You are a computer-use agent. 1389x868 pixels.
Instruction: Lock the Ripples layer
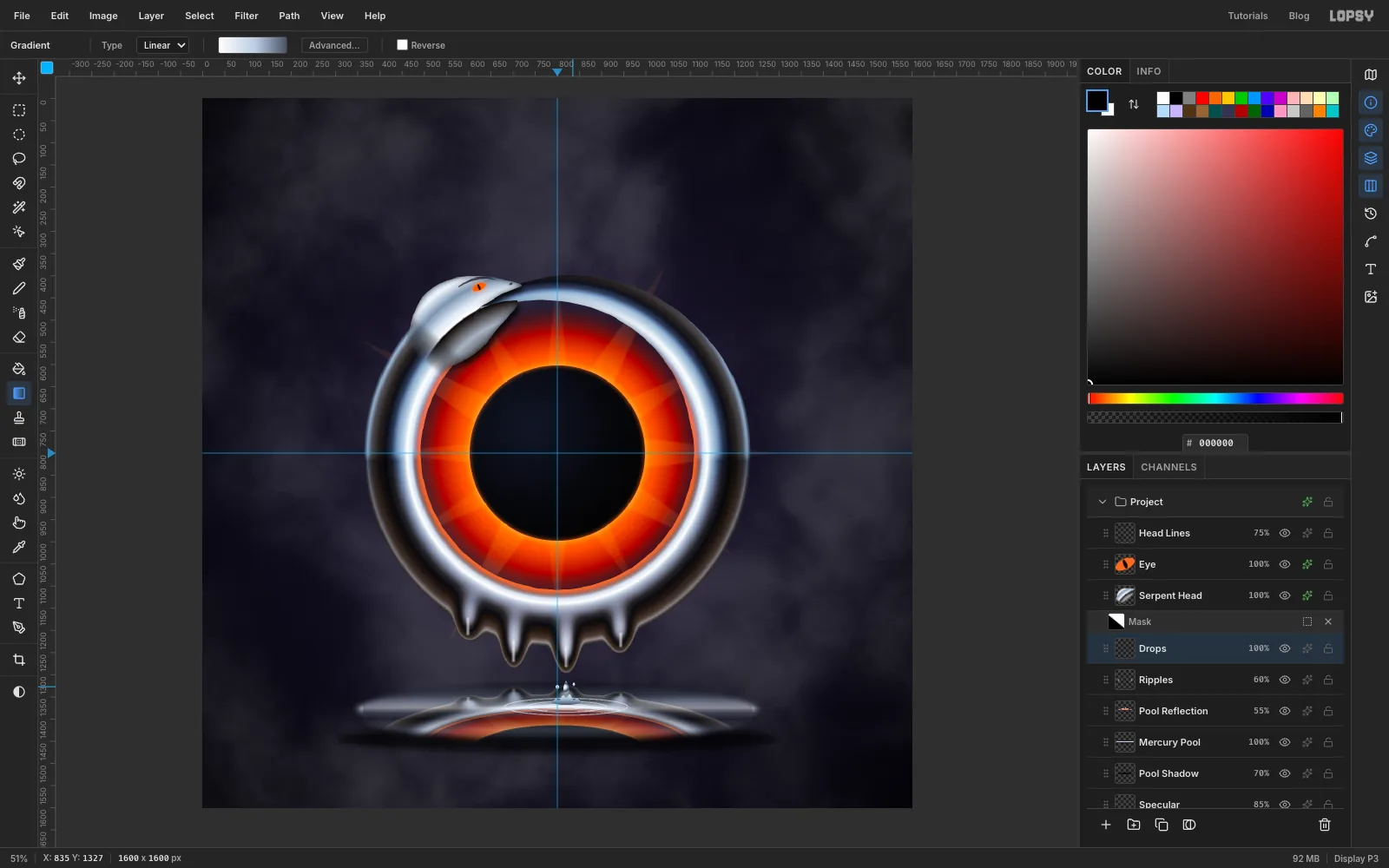(1328, 680)
